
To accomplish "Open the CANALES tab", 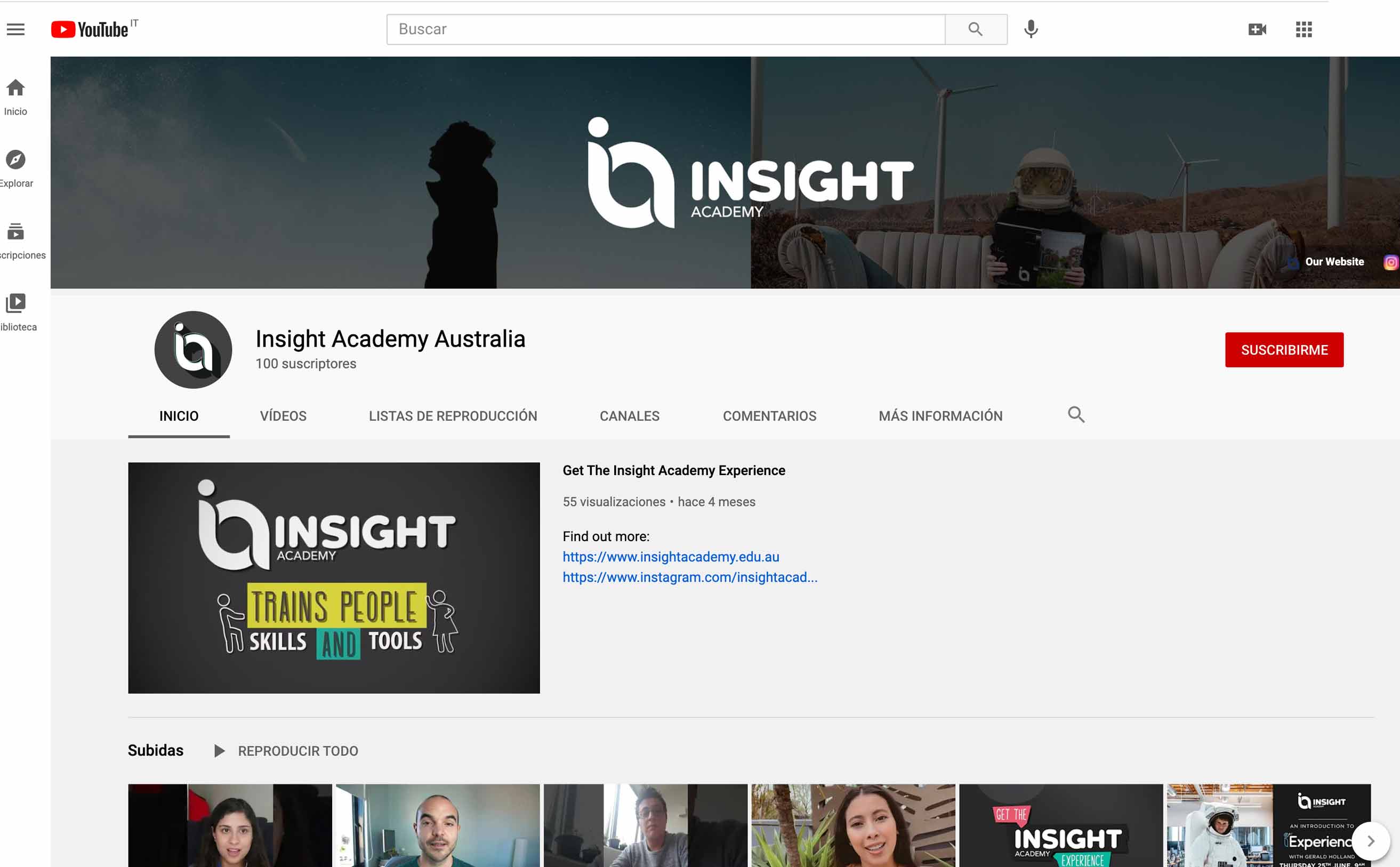I will 630,416.
